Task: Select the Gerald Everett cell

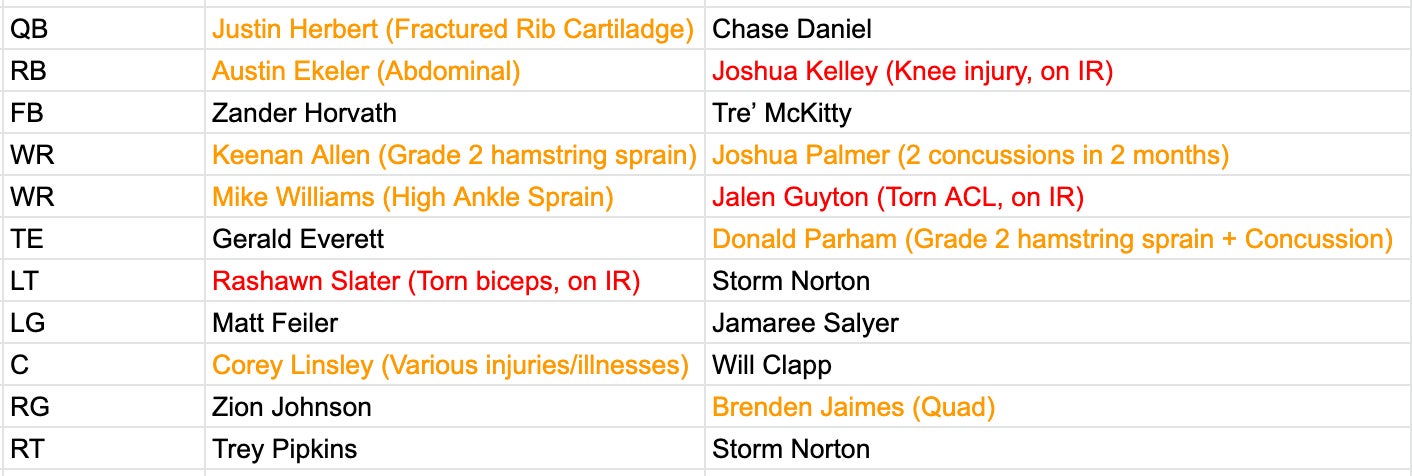Action: 298,239
